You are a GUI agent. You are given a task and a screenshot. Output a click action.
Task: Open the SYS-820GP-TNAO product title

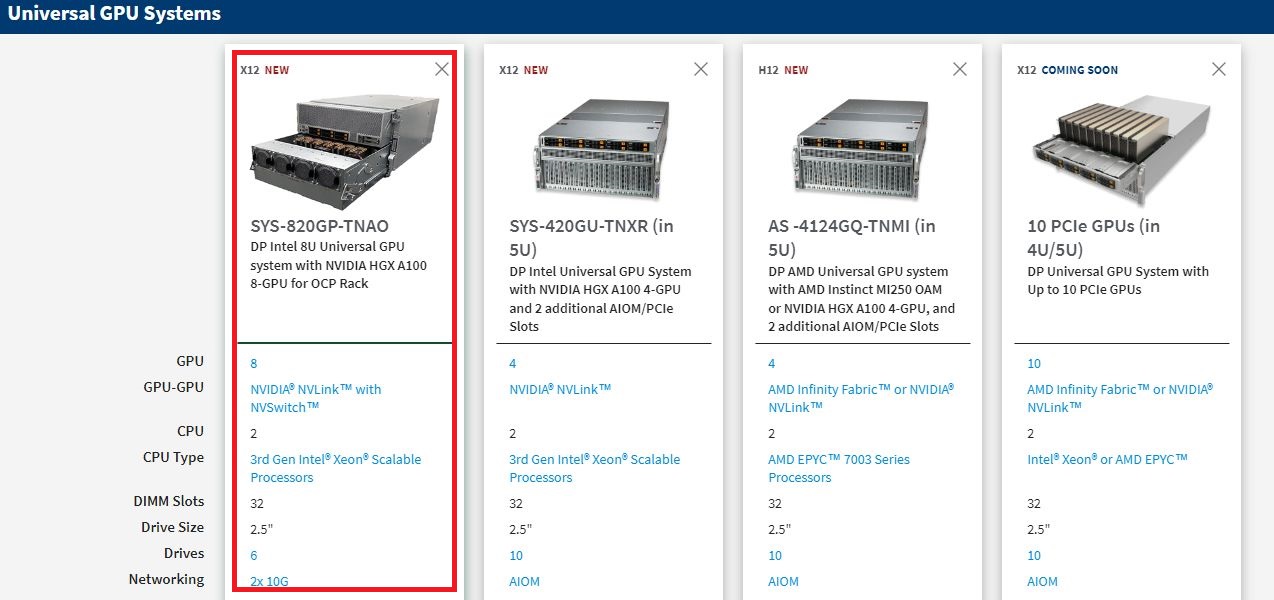pyautogui.click(x=319, y=225)
